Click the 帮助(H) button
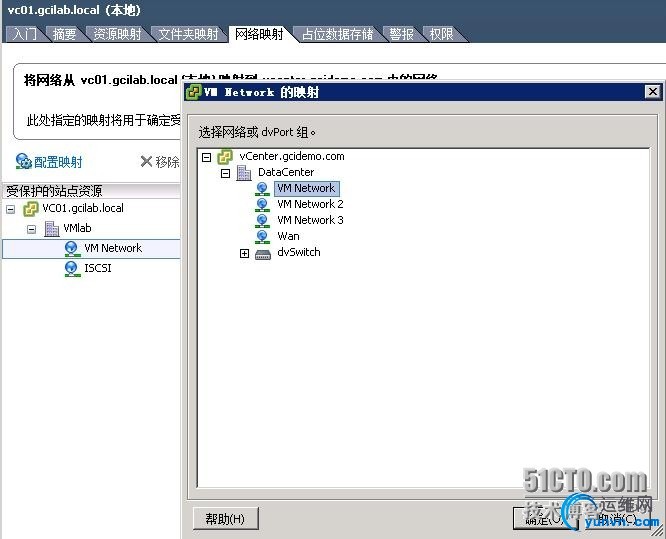The image size is (666, 539). [x=225, y=519]
